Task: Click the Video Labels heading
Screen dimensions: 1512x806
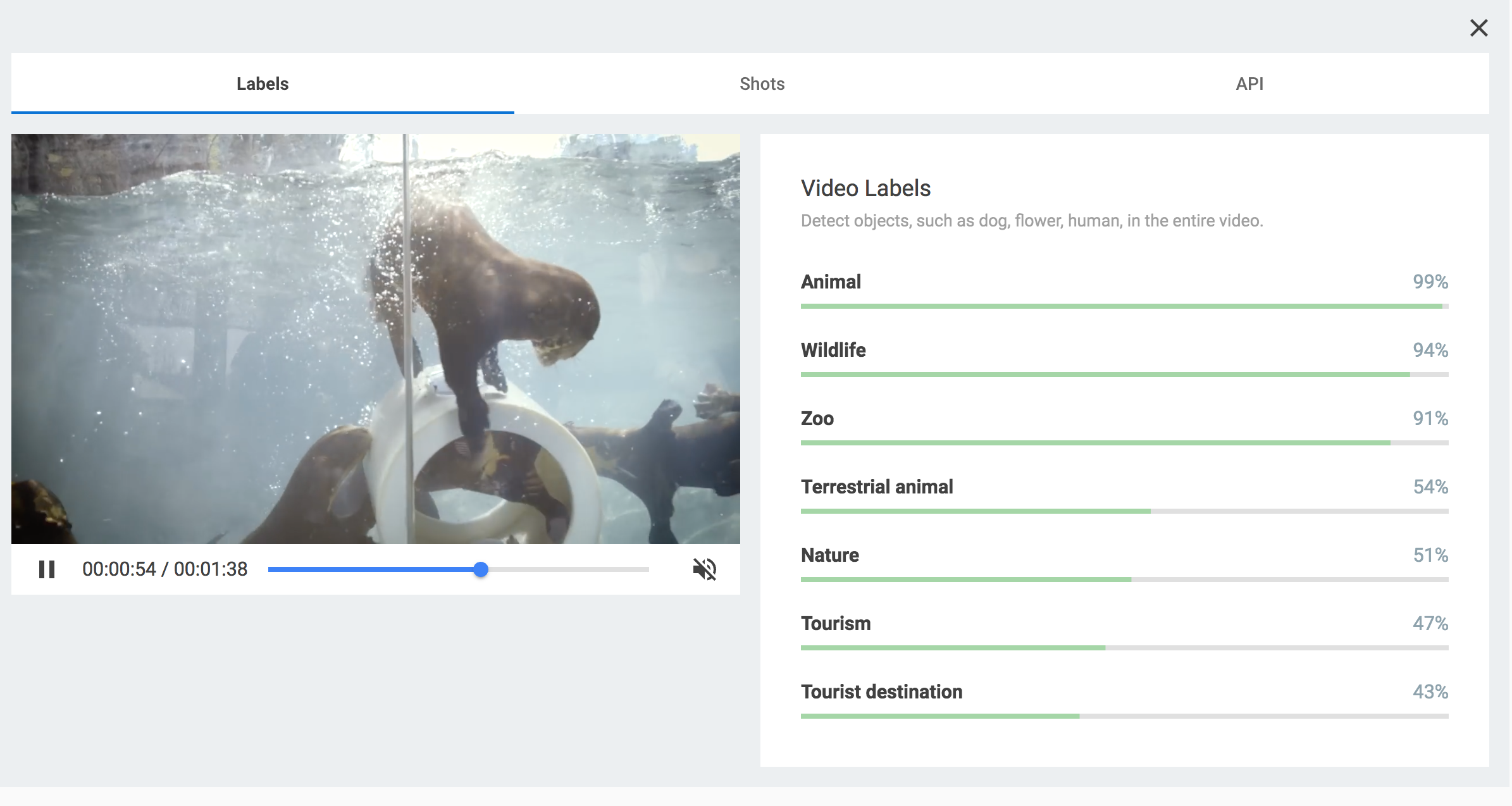Action: click(x=865, y=188)
